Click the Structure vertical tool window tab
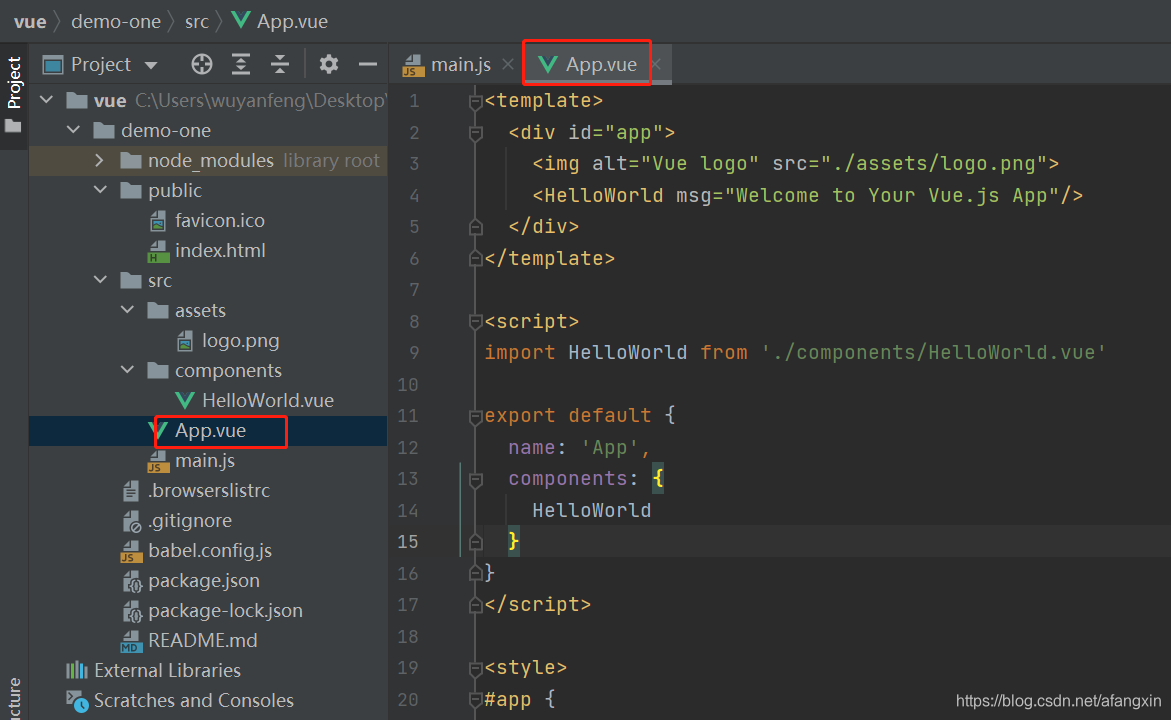 [13, 698]
